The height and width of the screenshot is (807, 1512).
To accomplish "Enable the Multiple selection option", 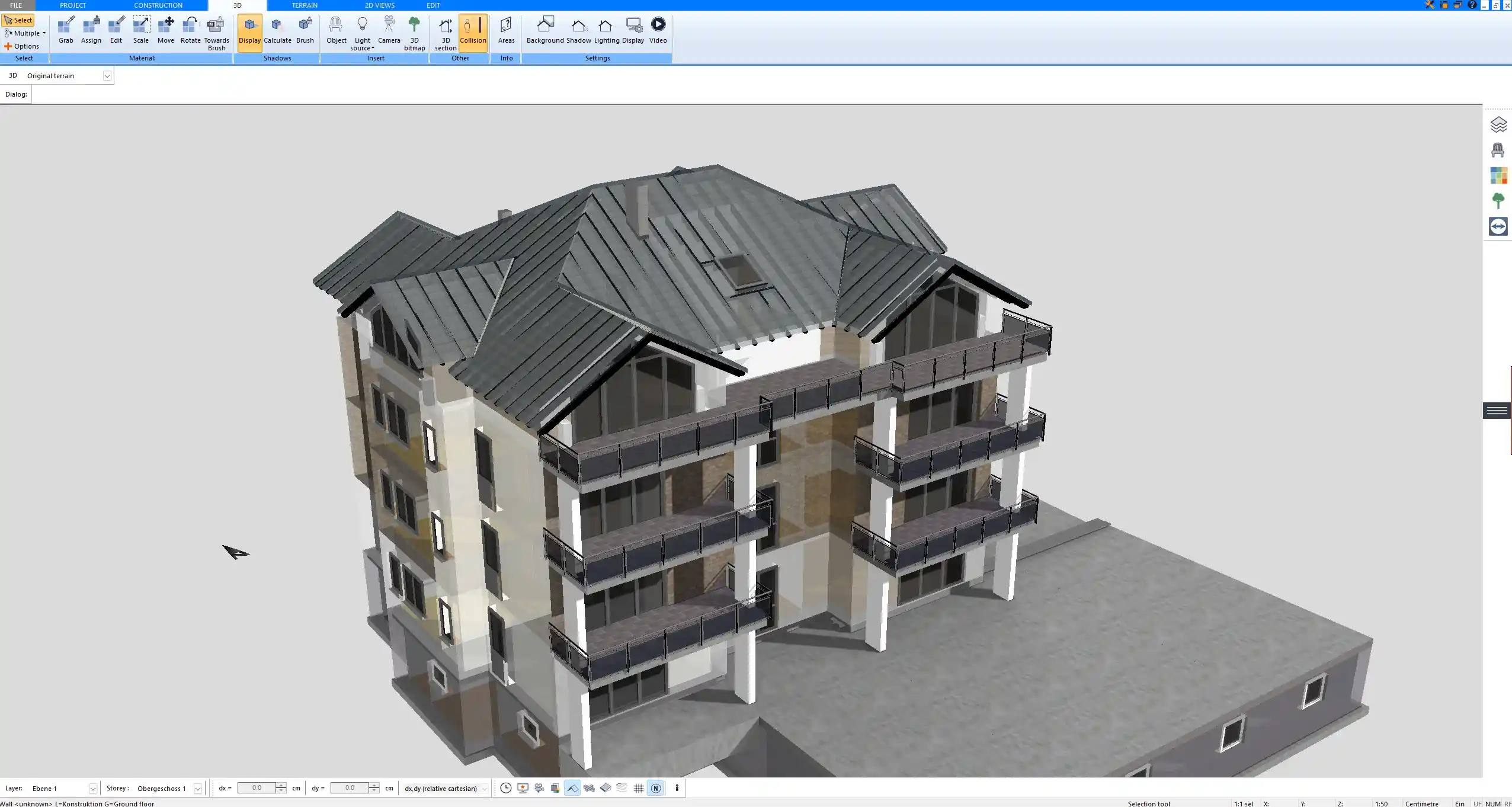I will [x=25, y=33].
